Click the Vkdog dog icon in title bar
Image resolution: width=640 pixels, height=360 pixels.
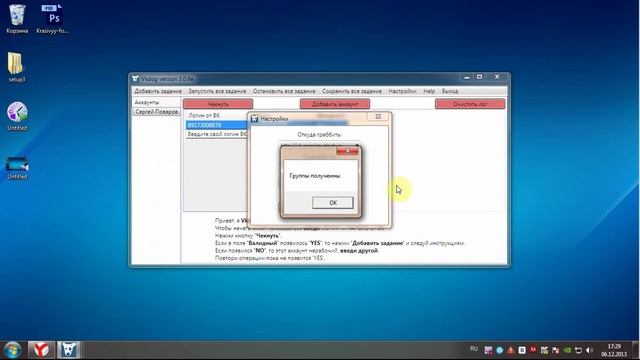pyautogui.click(x=136, y=78)
